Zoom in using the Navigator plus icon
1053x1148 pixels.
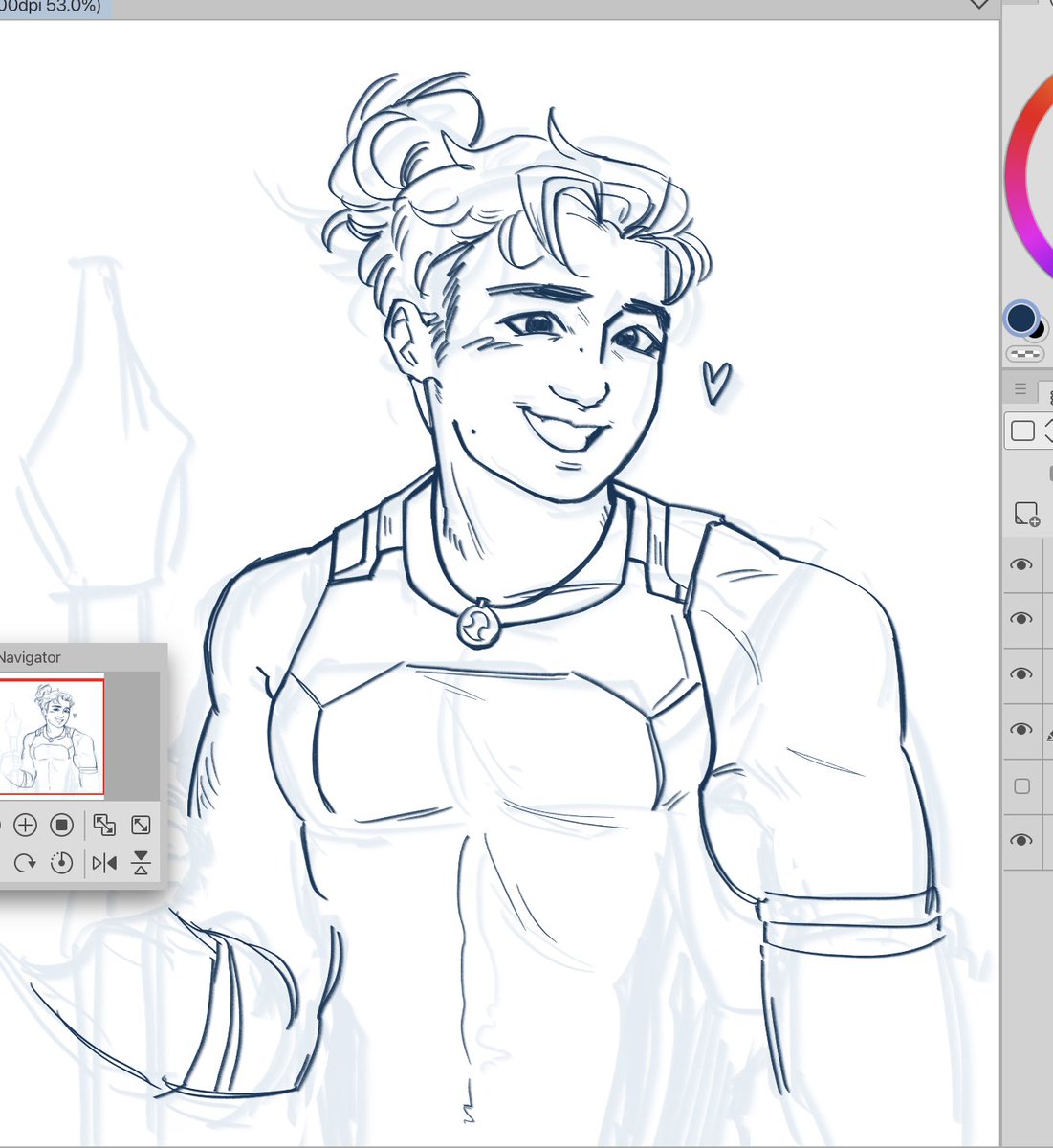pyautogui.click(x=26, y=825)
